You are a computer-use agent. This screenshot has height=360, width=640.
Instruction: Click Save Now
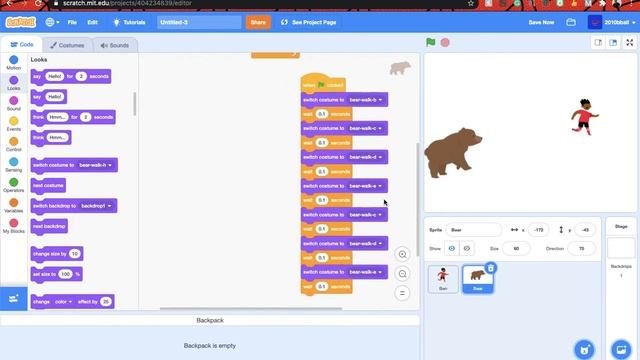click(x=541, y=22)
